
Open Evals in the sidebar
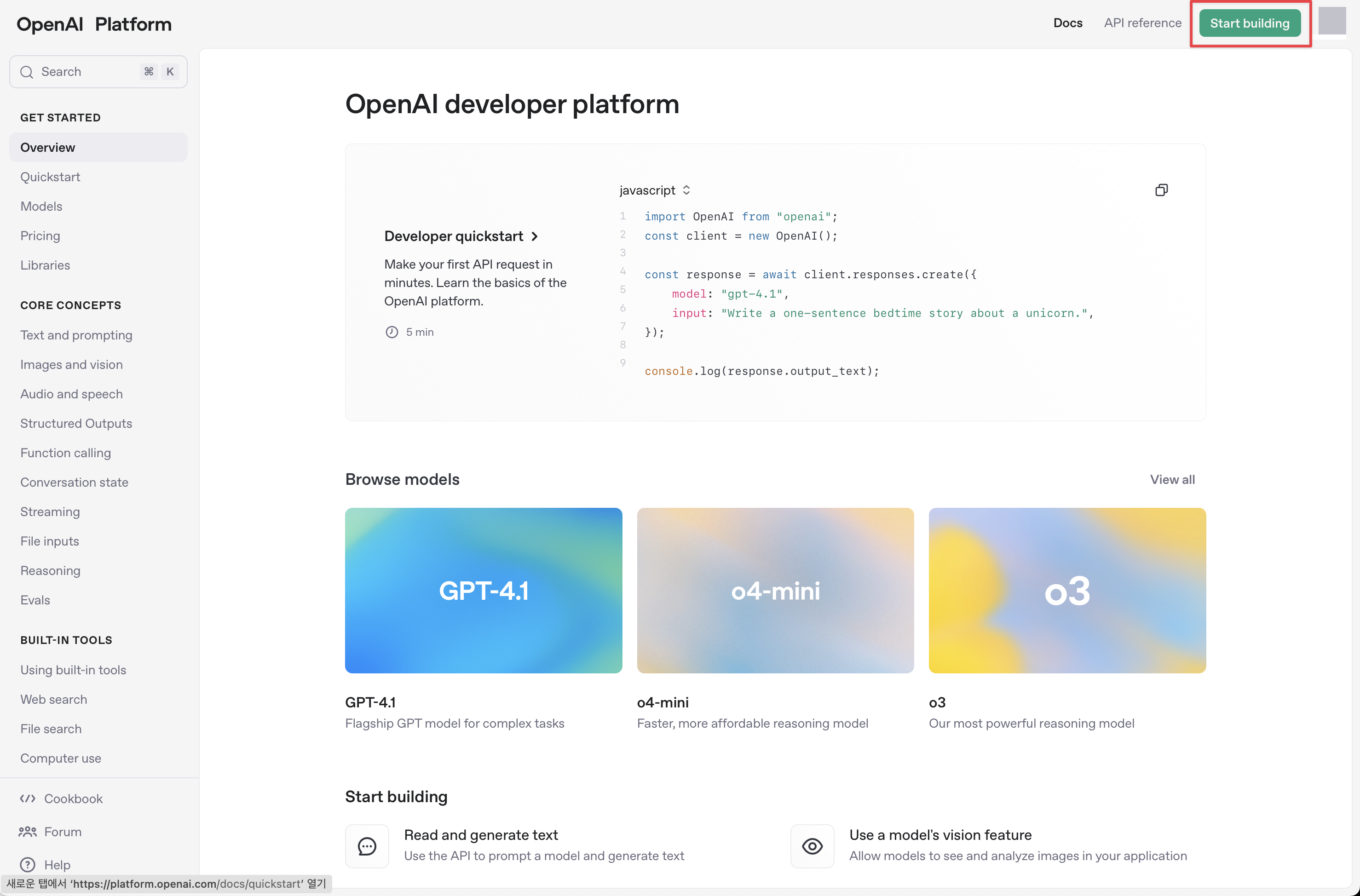pos(35,600)
